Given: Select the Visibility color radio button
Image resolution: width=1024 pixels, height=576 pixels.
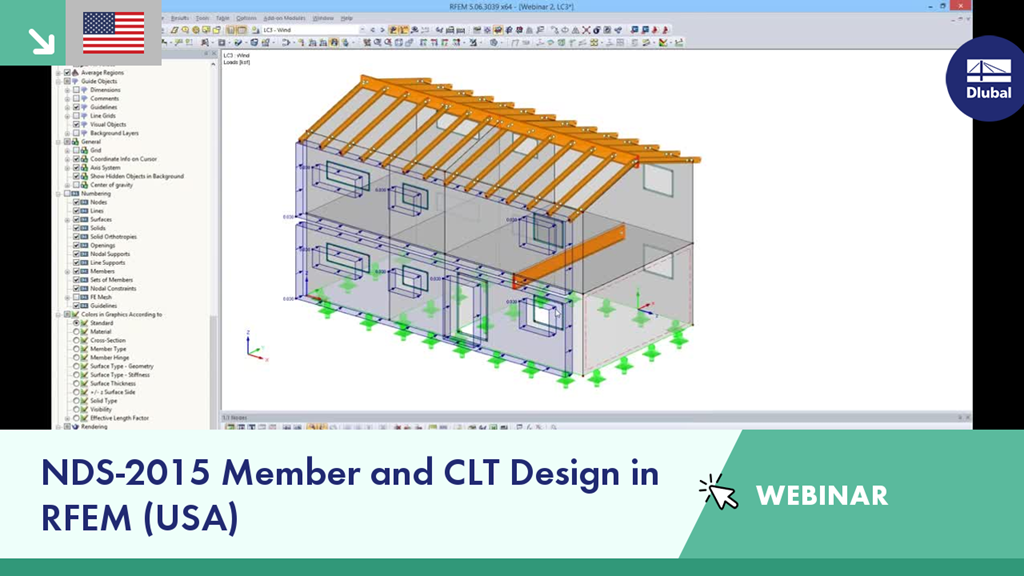Looking at the screenshot, I should (76, 409).
